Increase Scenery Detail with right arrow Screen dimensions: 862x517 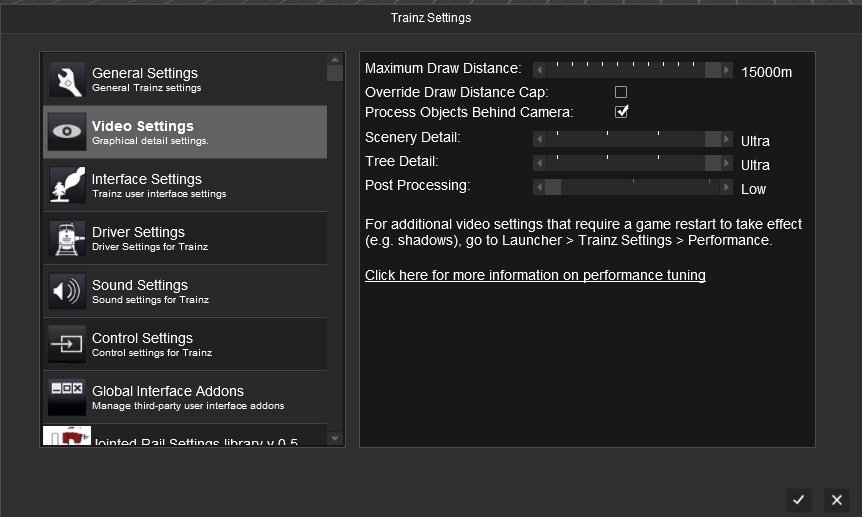click(726, 140)
